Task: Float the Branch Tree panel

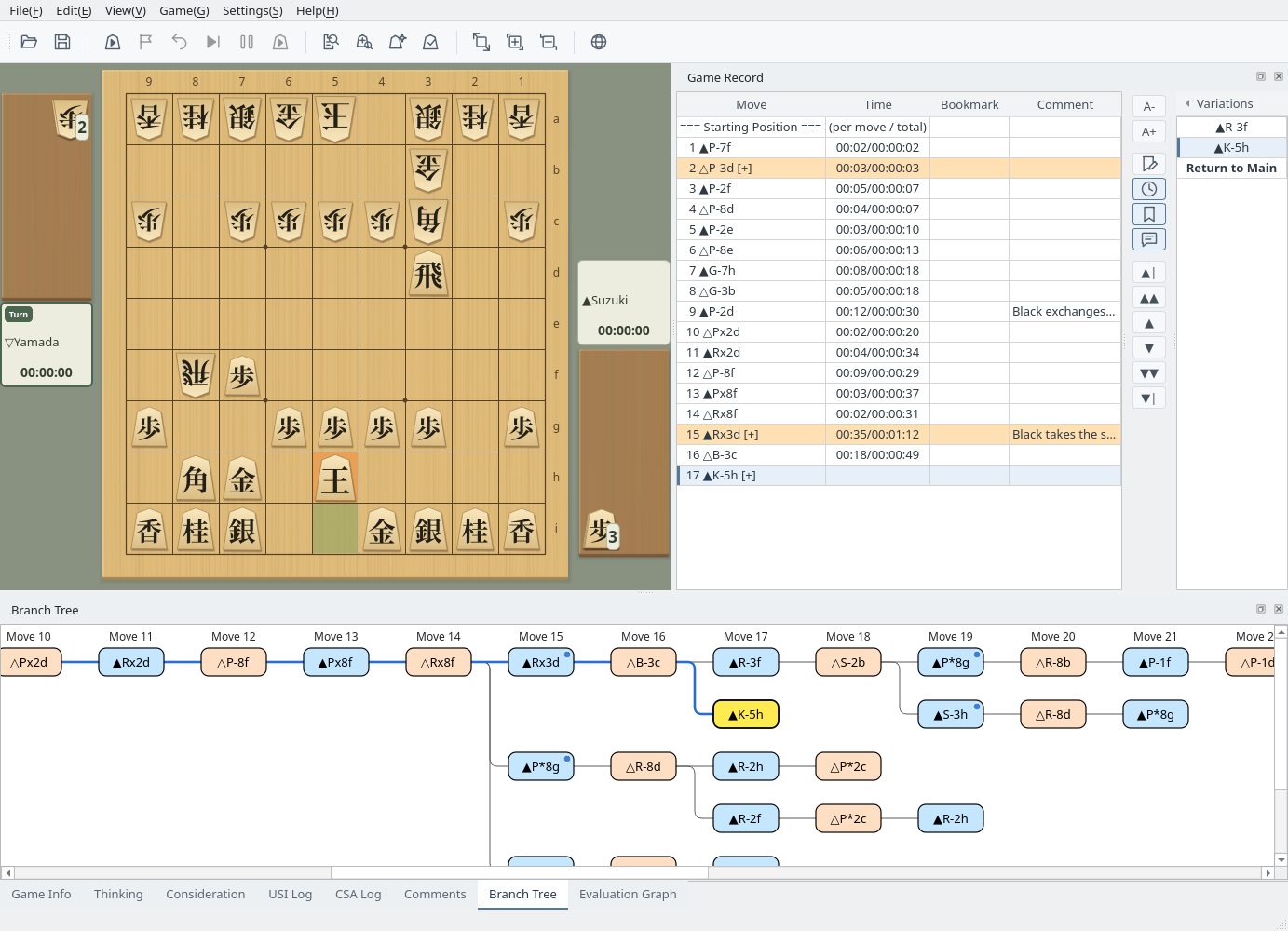Action: coord(1261,609)
